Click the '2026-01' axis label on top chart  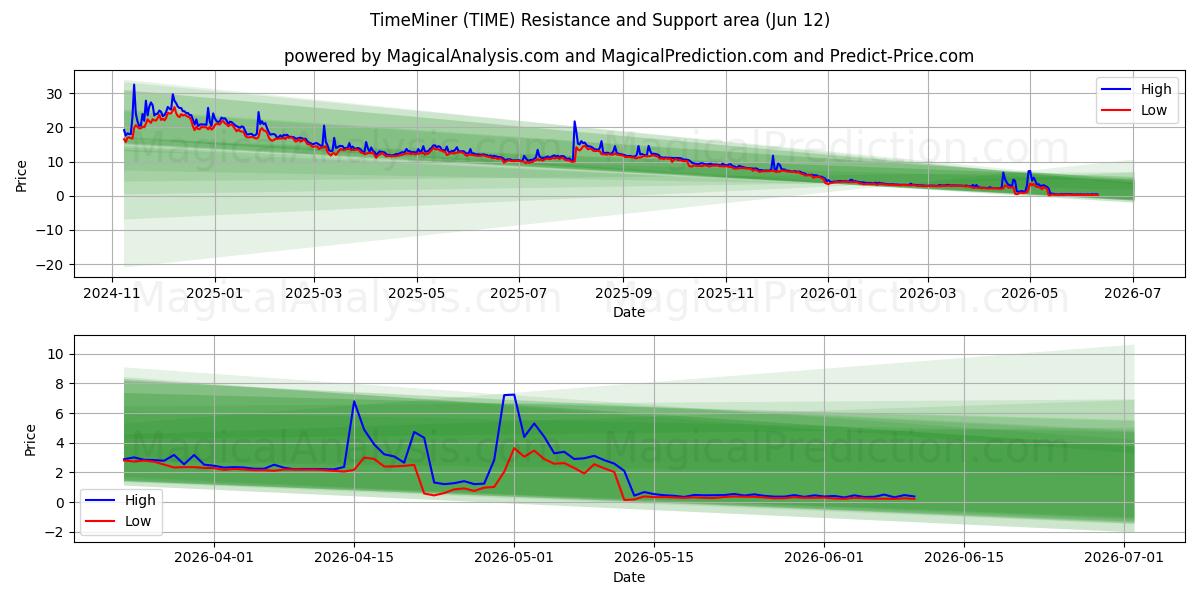[x=827, y=294]
